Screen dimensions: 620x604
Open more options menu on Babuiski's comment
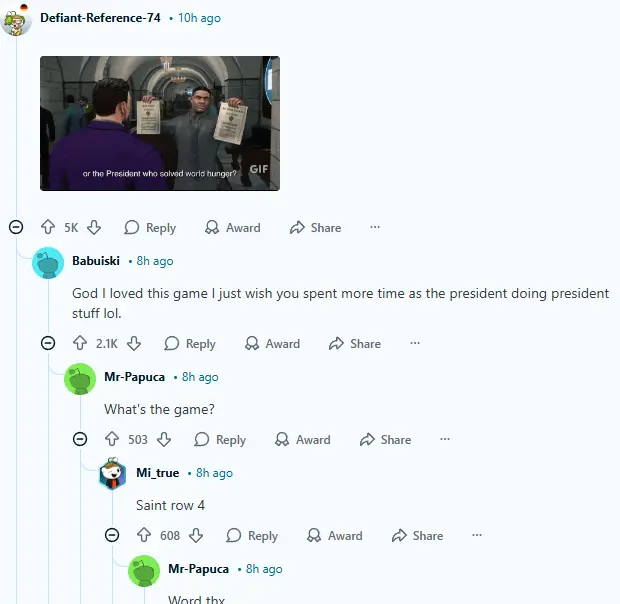[x=415, y=343]
